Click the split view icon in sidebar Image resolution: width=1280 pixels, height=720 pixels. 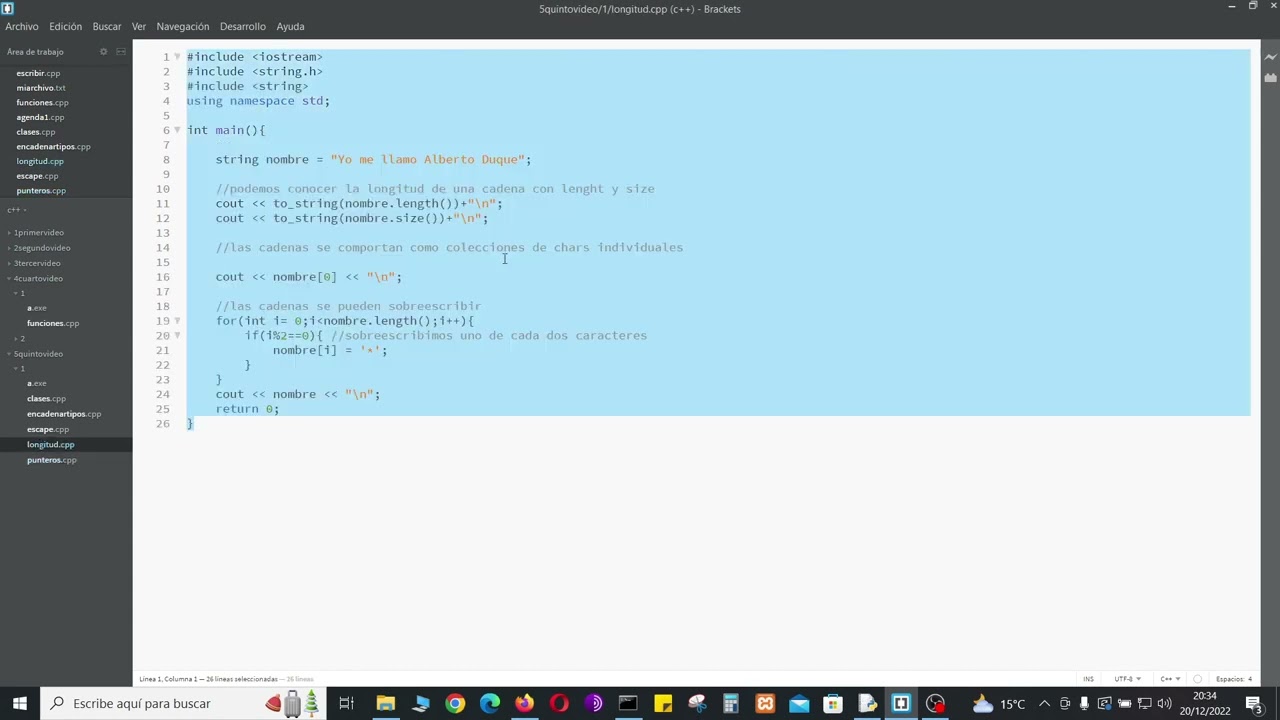click(x=121, y=52)
